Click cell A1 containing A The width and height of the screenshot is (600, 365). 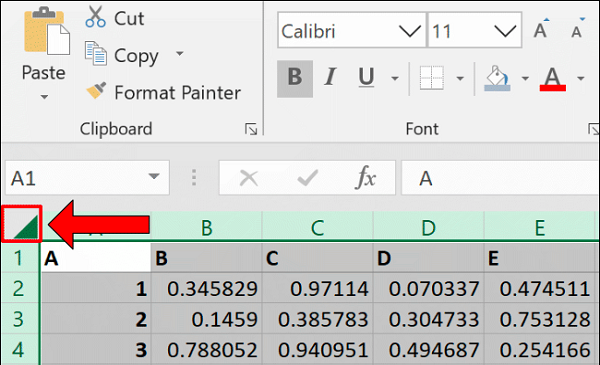coord(96,258)
